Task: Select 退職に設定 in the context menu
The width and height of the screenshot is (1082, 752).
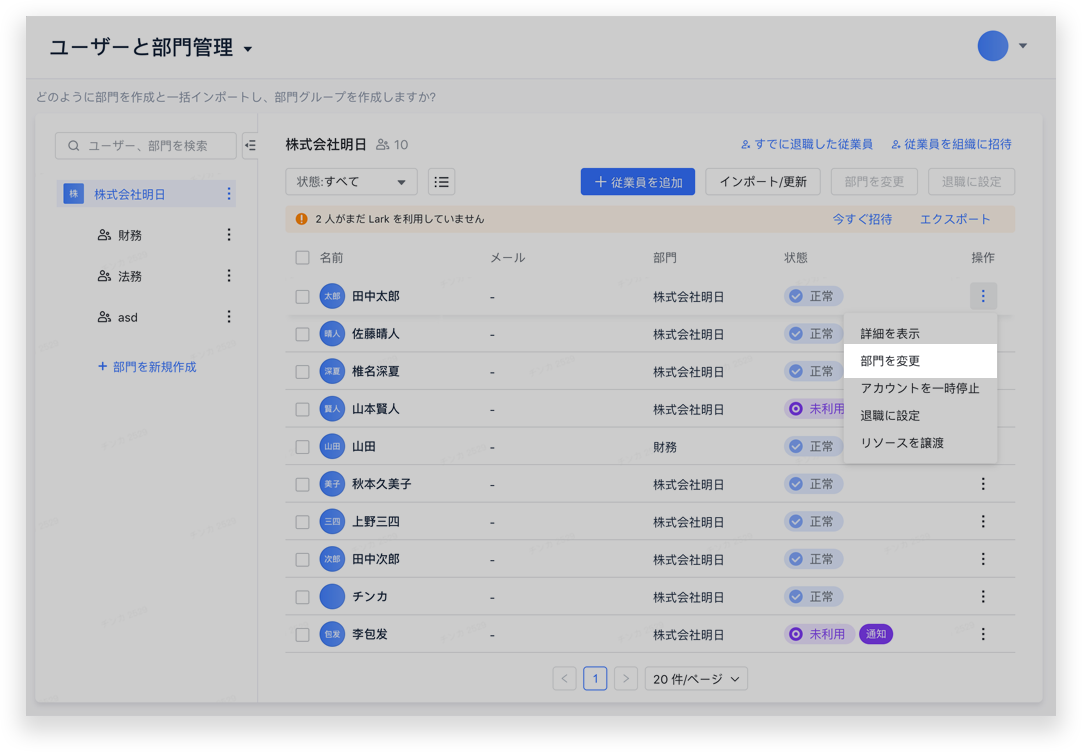Action: [890, 415]
